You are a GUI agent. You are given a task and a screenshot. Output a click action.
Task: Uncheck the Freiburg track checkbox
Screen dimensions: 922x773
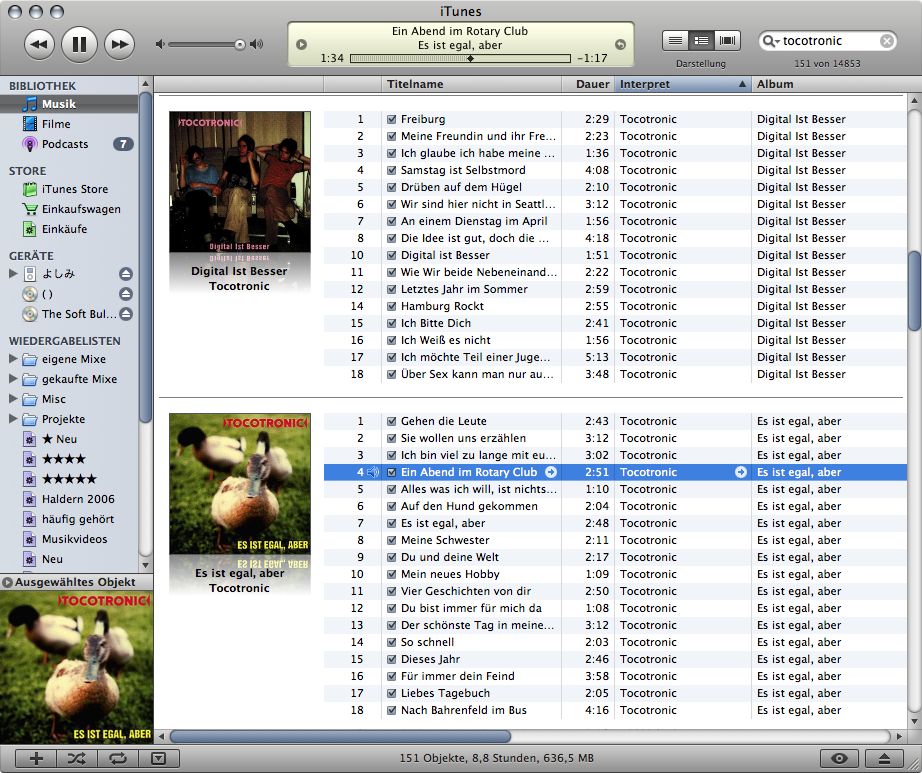pos(392,119)
